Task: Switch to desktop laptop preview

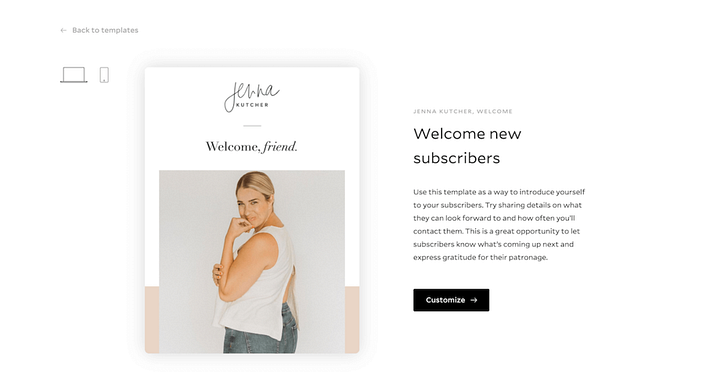Action: (x=73, y=75)
